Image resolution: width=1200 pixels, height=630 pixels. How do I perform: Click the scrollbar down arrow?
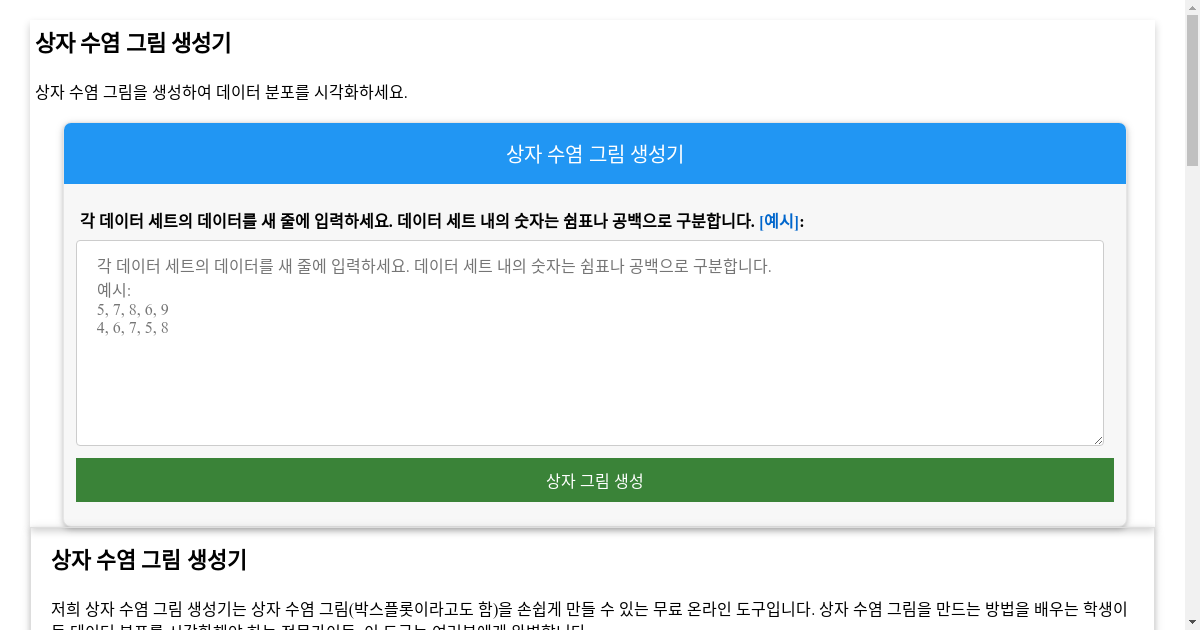pyautogui.click(x=1192, y=622)
